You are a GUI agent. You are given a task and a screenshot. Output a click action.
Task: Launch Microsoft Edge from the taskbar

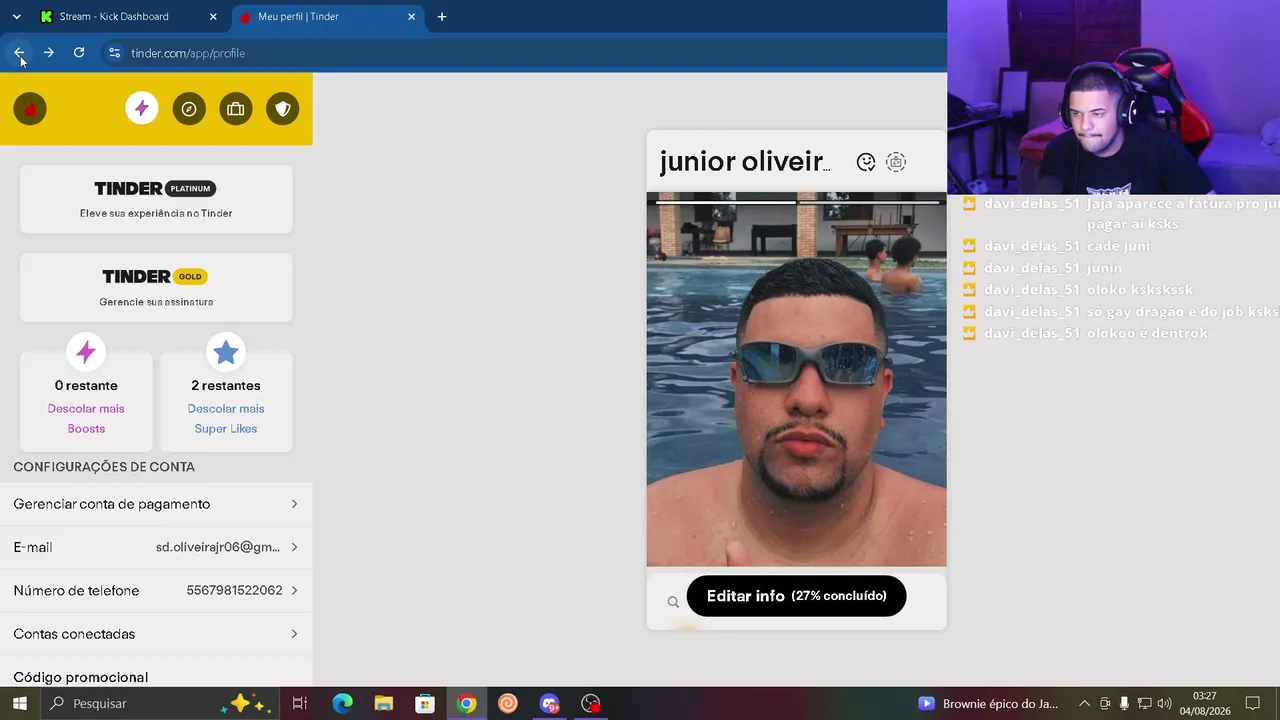[342, 704]
